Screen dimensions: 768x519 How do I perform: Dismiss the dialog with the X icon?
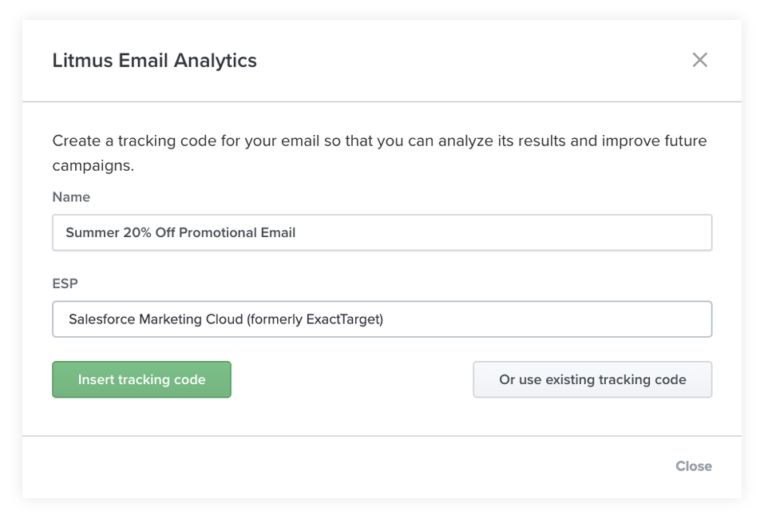(x=699, y=60)
